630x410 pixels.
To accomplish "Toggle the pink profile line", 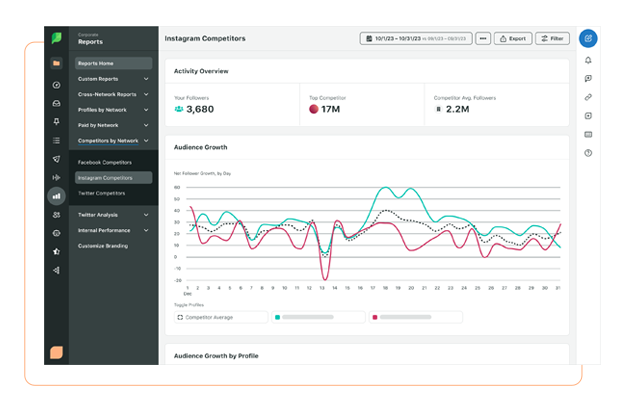I will 415,317.
